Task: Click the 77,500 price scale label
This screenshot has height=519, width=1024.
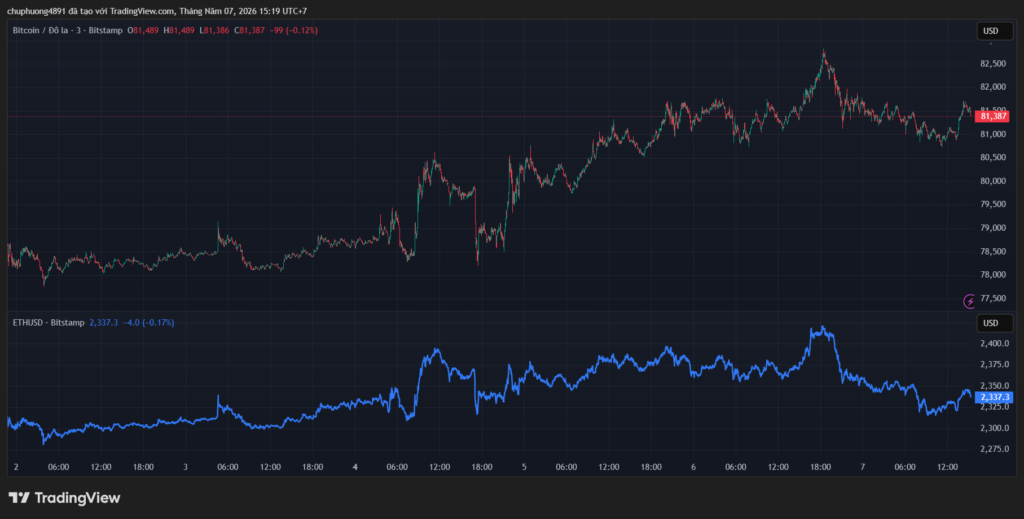Action: coord(993,298)
